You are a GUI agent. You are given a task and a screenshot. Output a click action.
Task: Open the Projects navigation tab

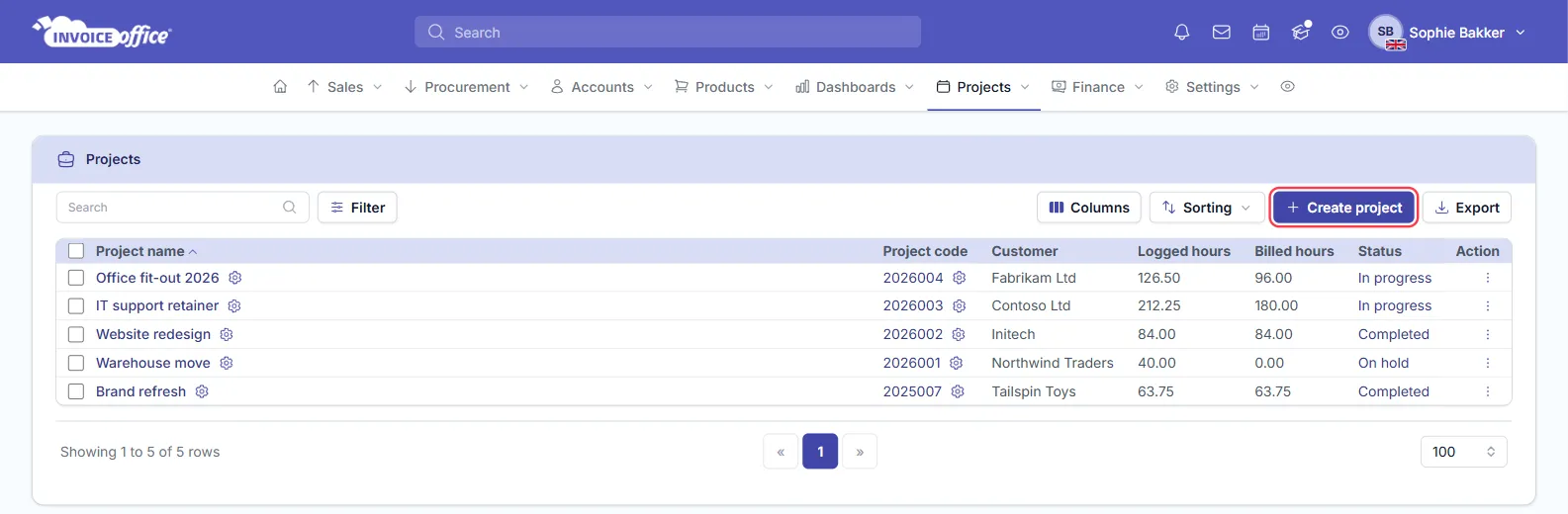click(983, 87)
